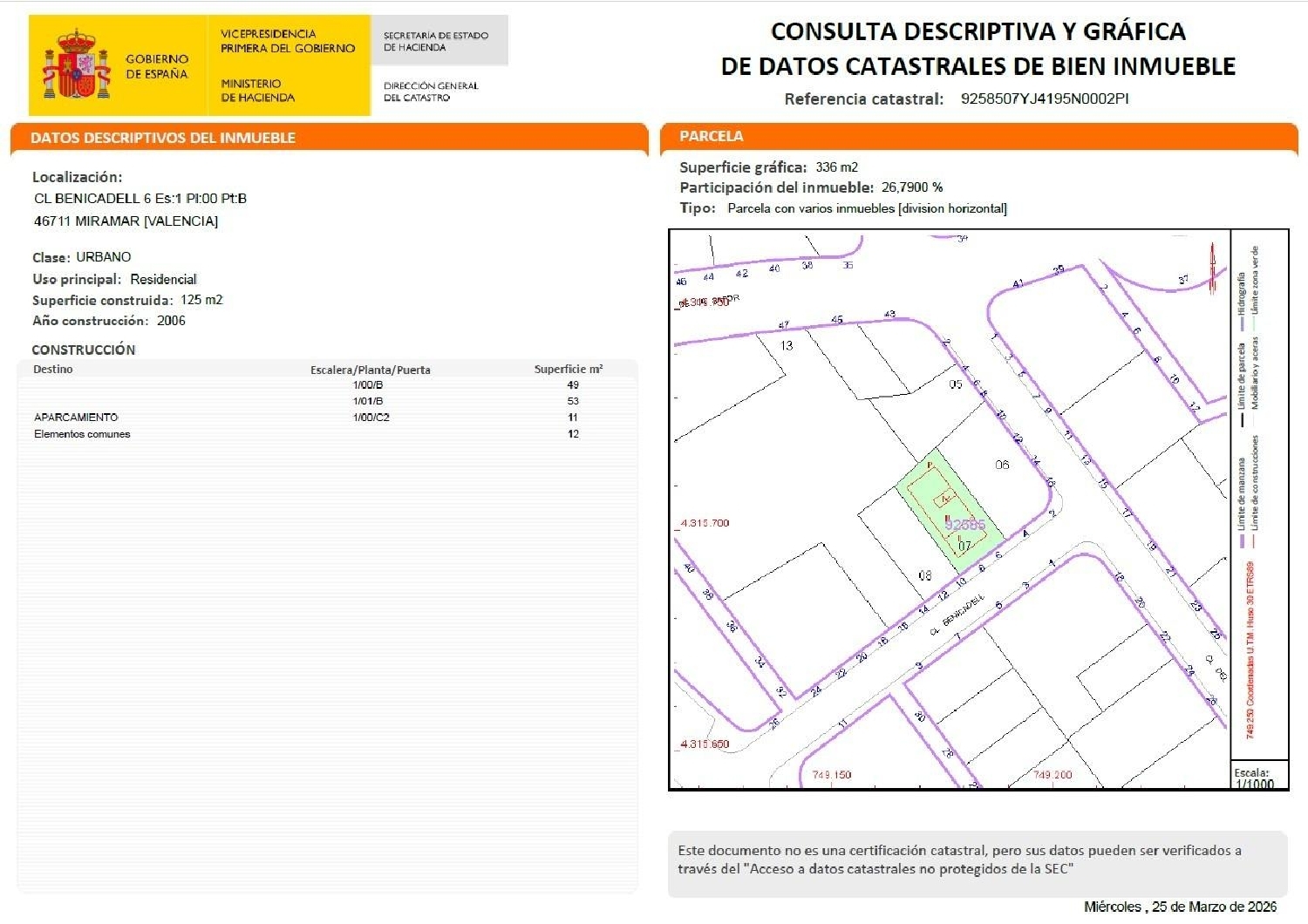This screenshot has height=924, width=1308.
Task: Click the date 'Miércoles, 25 de Marzo de 2026'
Action: click(x=1182, y=907)
